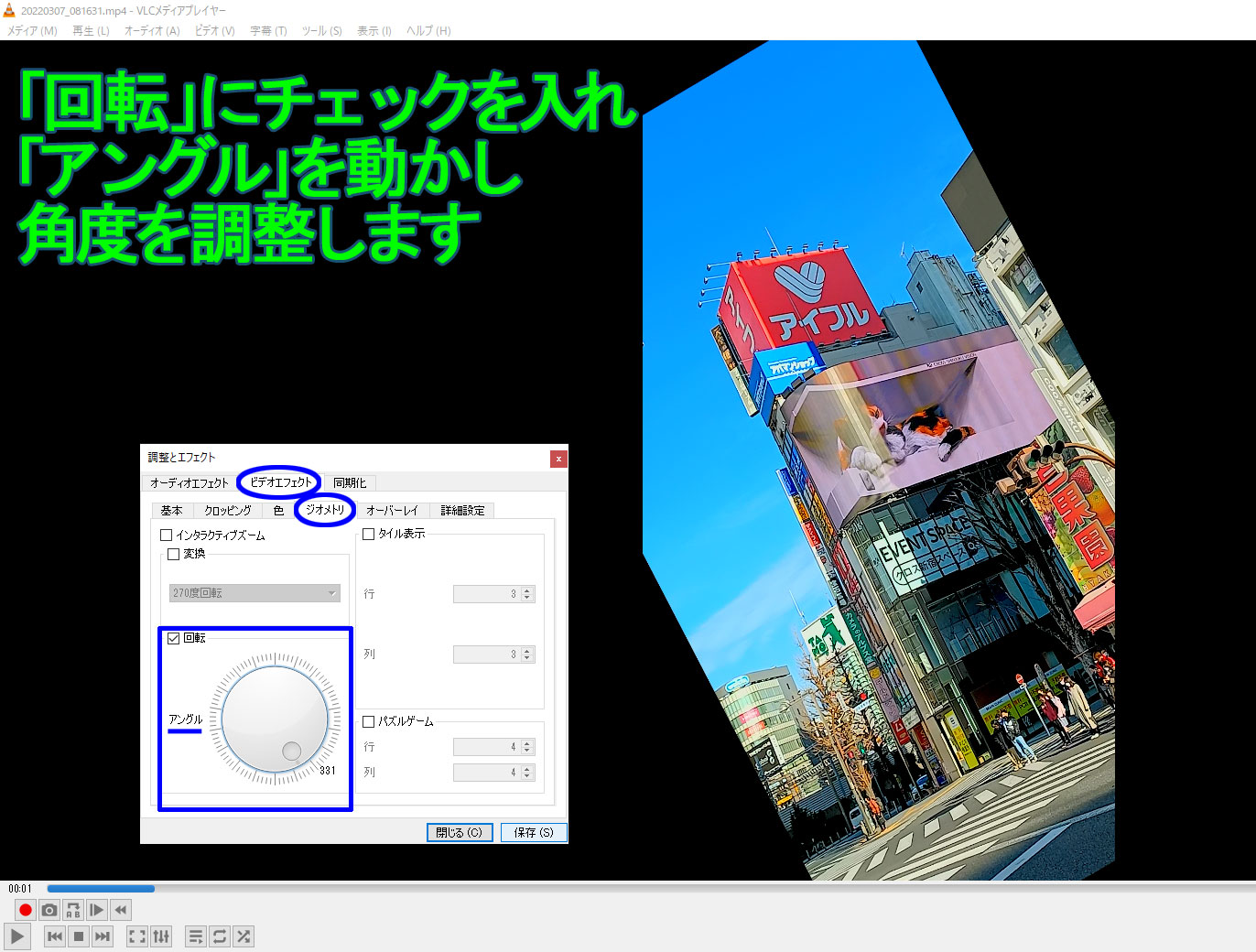Click the rotated video preview
The image size is (1256, 952).
[879, 460]
